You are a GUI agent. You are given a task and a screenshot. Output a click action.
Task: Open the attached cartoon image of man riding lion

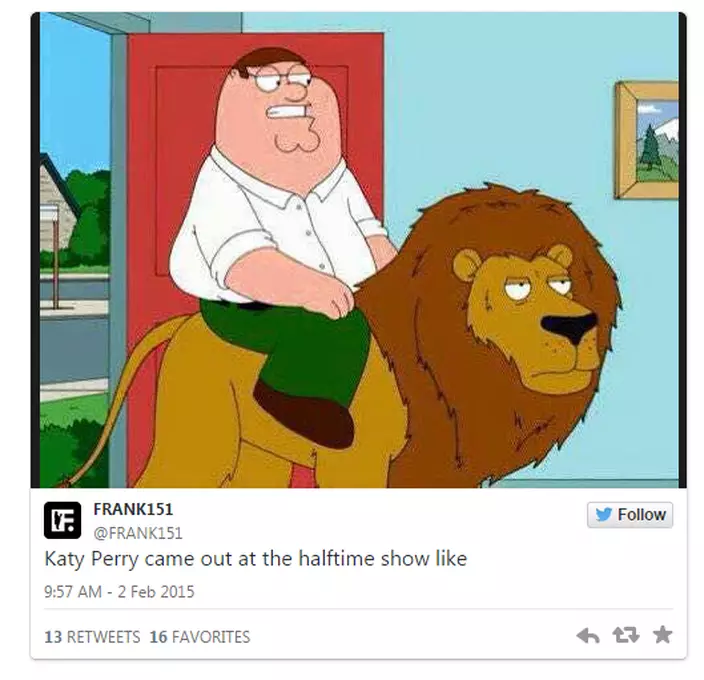pos(359,250)
